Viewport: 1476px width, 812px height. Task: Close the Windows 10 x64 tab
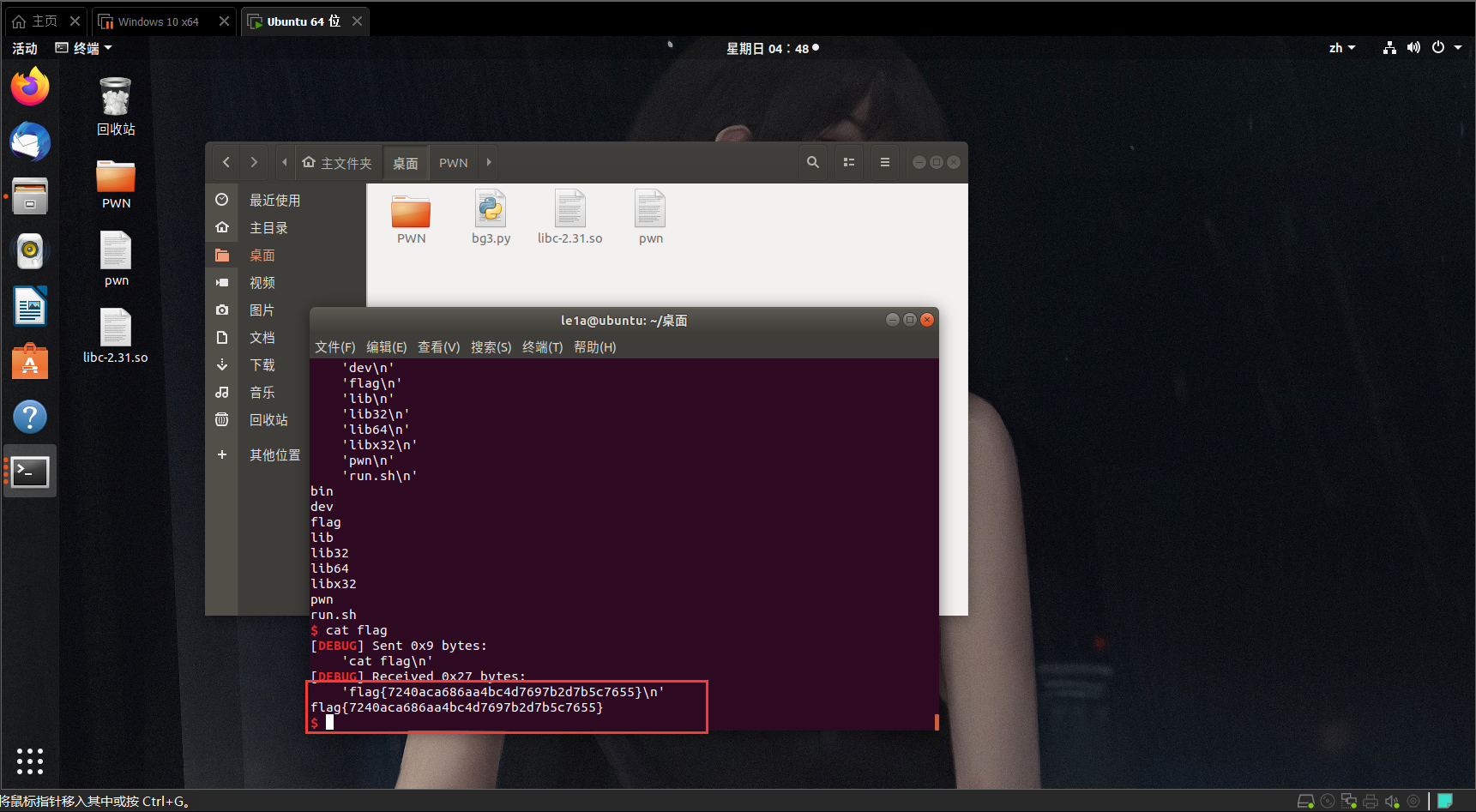pyautogui.click(x=225, y=21)
